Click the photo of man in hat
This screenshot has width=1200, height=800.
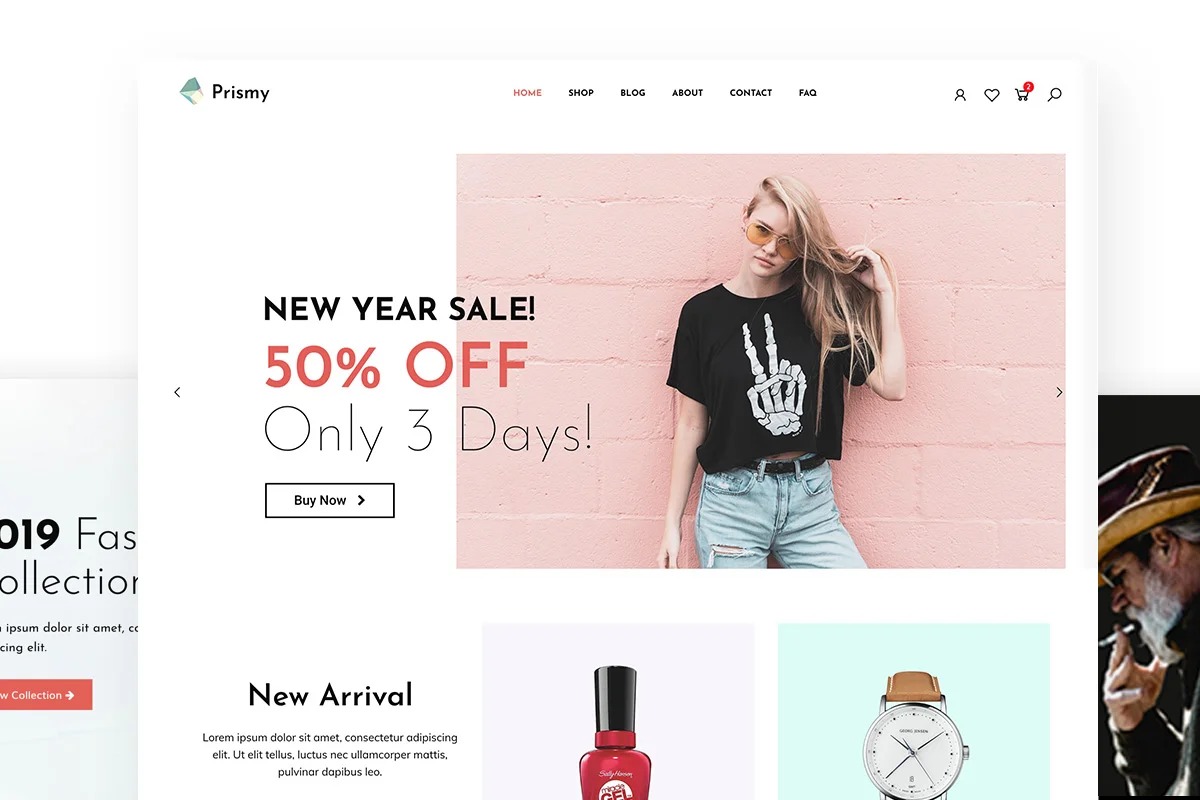pyautogui.click(x=1149, y=597)
